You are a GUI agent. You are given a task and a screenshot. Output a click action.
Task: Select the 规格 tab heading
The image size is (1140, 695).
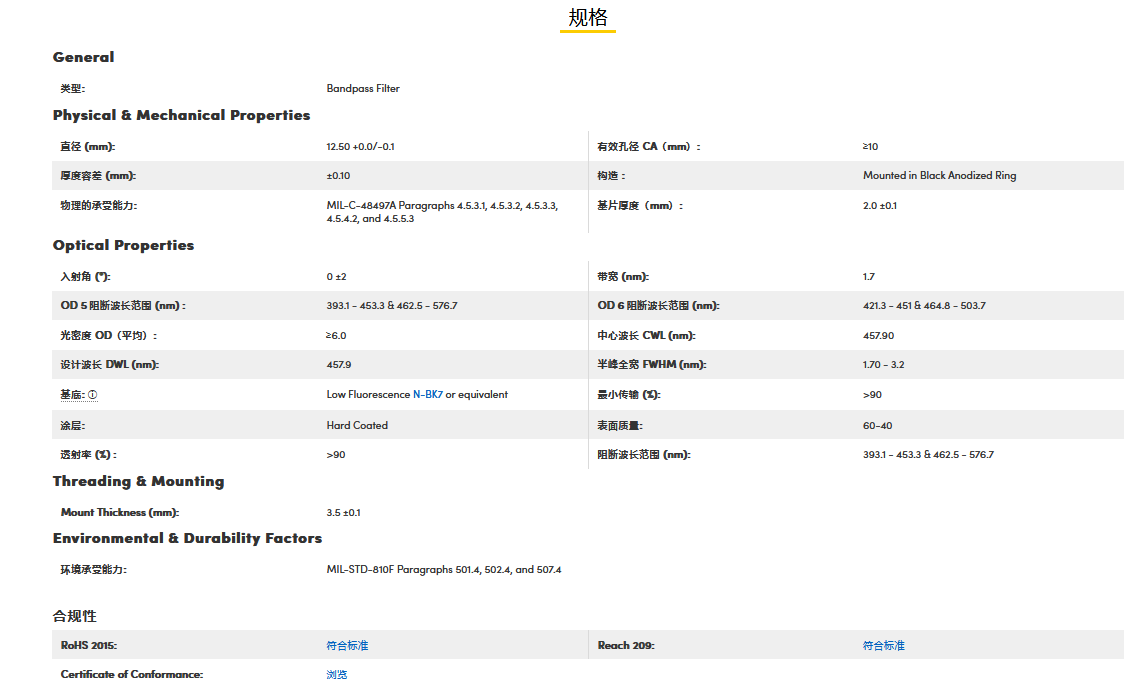587,18
